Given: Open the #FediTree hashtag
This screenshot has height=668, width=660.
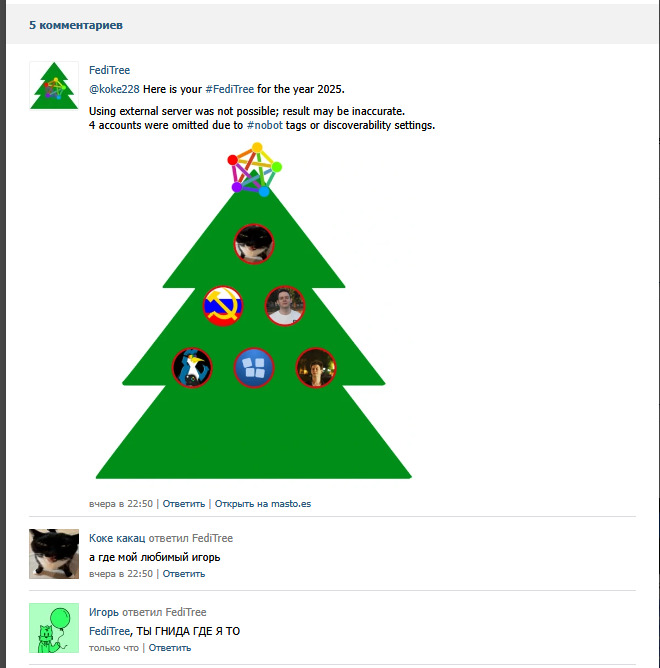Looking at the screenshot, I should click(x=230, y=89).
